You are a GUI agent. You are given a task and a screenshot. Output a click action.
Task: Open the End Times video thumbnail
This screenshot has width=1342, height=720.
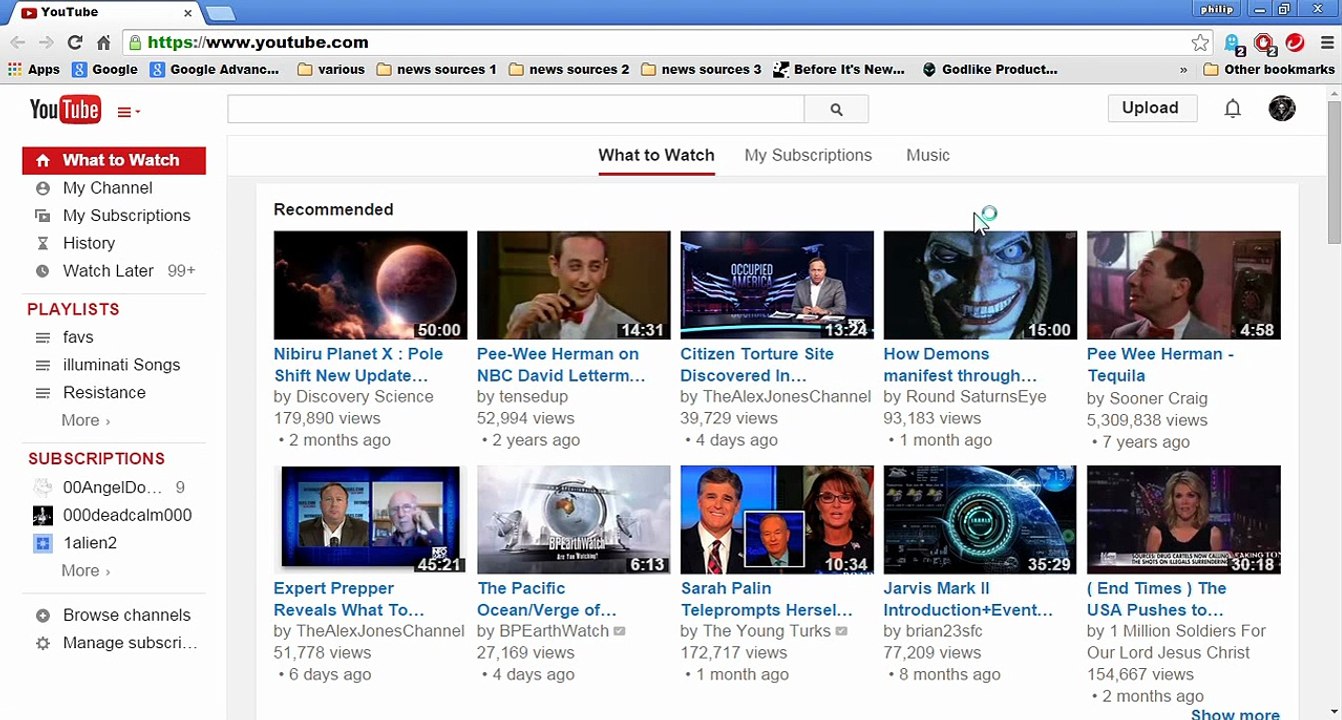click(x=1184, y=520)
